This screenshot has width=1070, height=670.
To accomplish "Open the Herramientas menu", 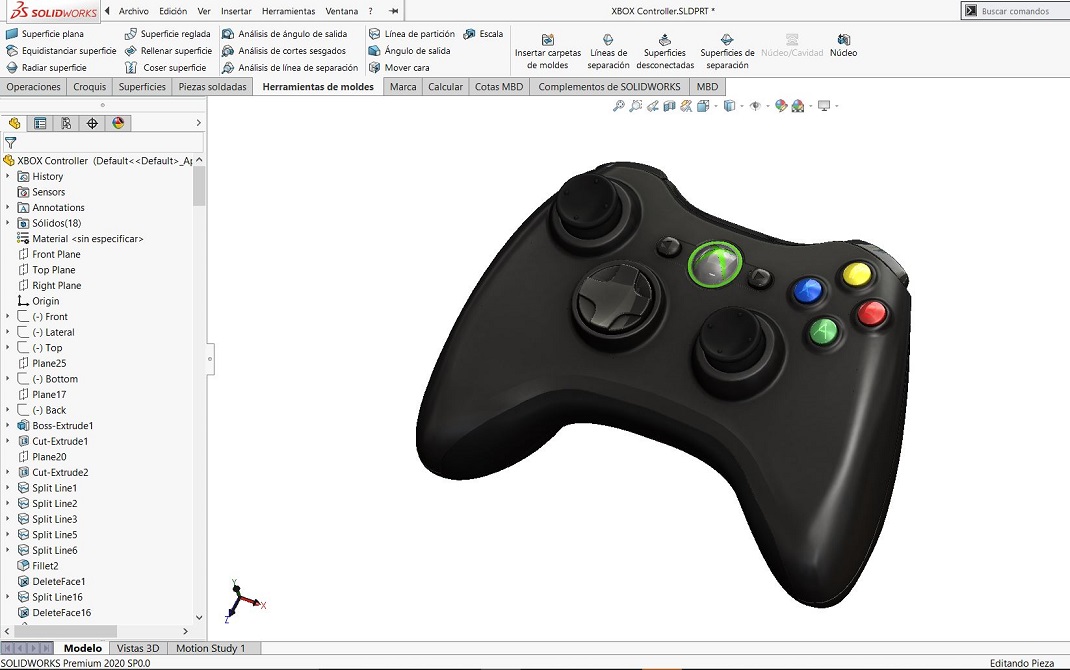I will pos(289,11).
